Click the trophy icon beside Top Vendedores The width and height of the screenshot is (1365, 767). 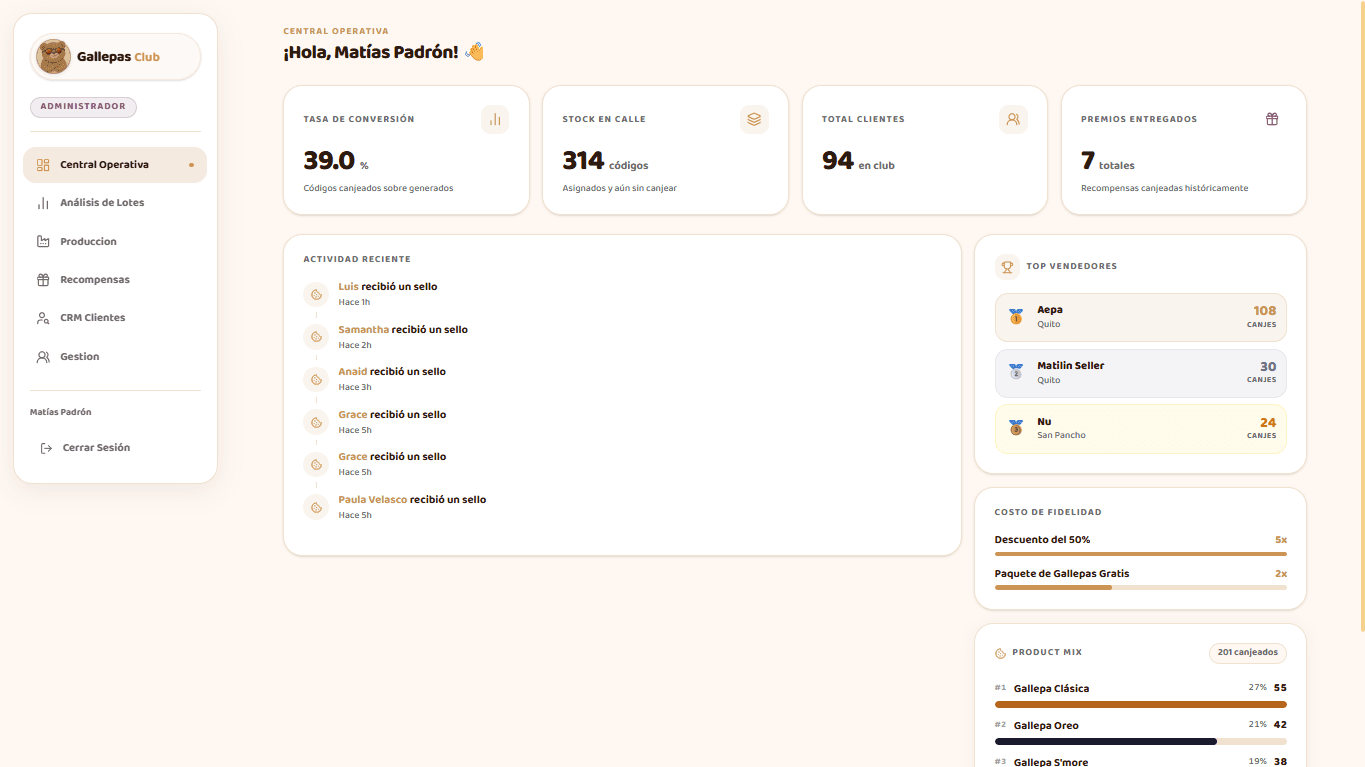tap(1007, 267)
